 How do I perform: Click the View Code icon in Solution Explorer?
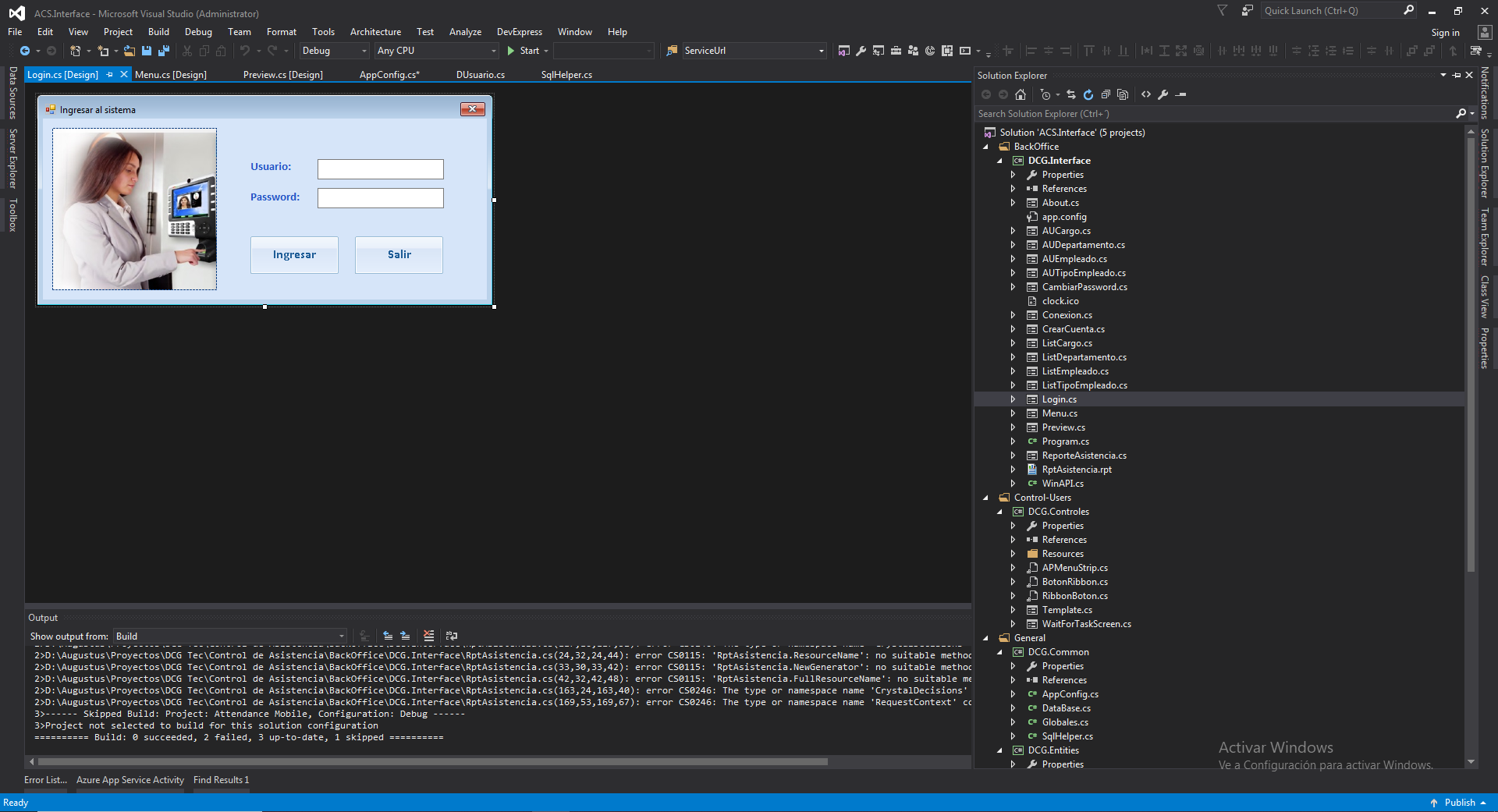click(1146, 94)
